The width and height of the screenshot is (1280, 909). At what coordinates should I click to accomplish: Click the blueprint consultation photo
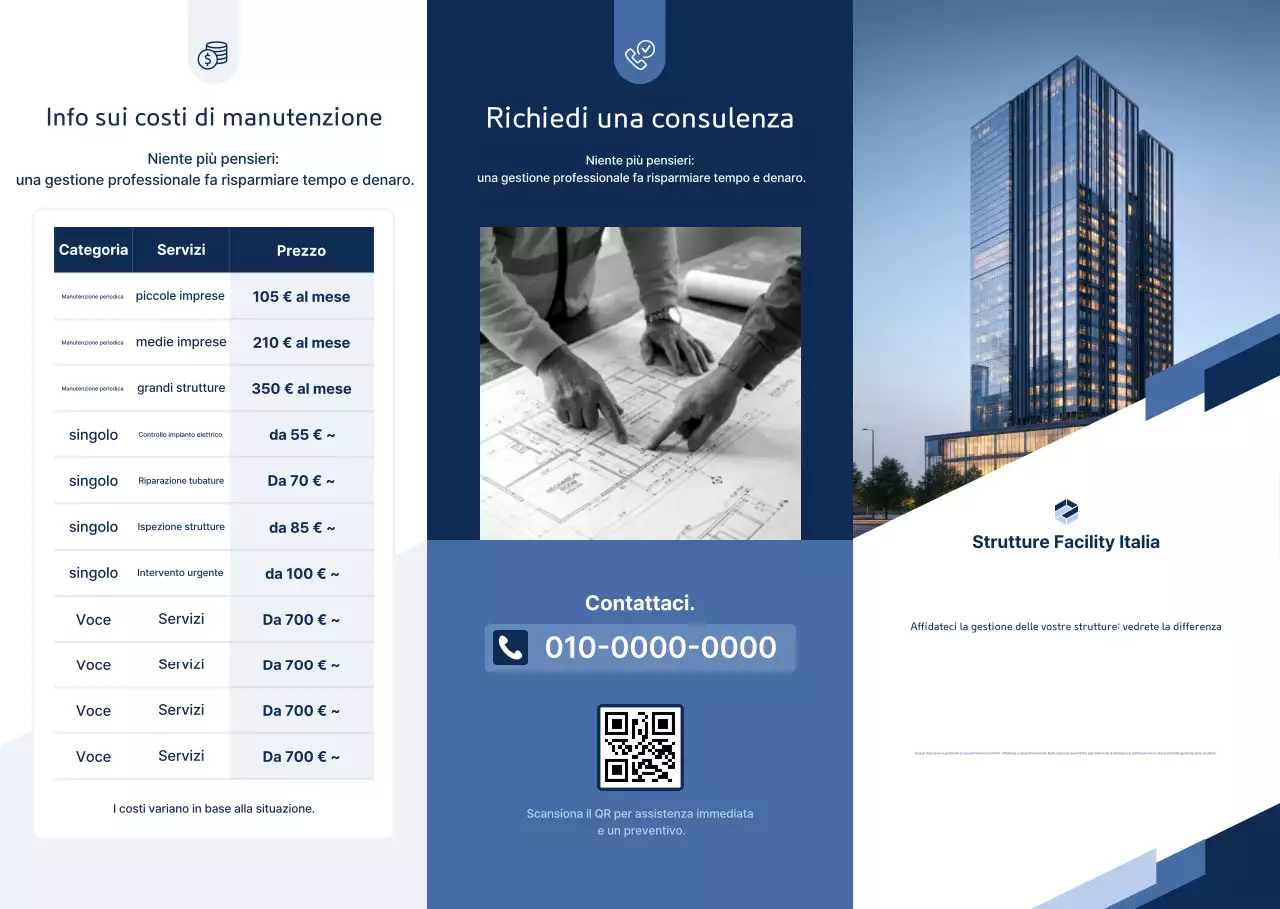point(640,383)
